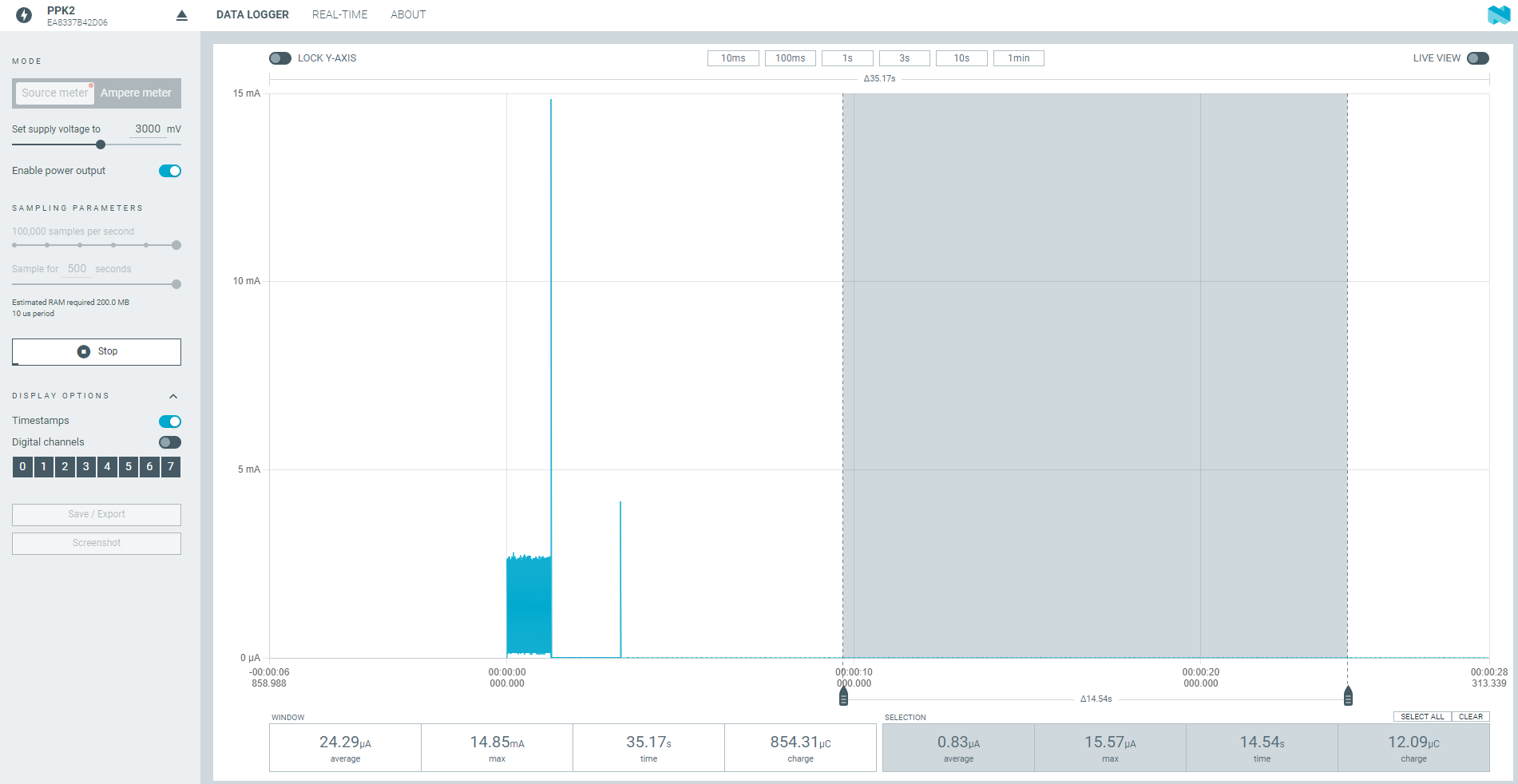Toggle digital channel 7 button

(171, 467)
